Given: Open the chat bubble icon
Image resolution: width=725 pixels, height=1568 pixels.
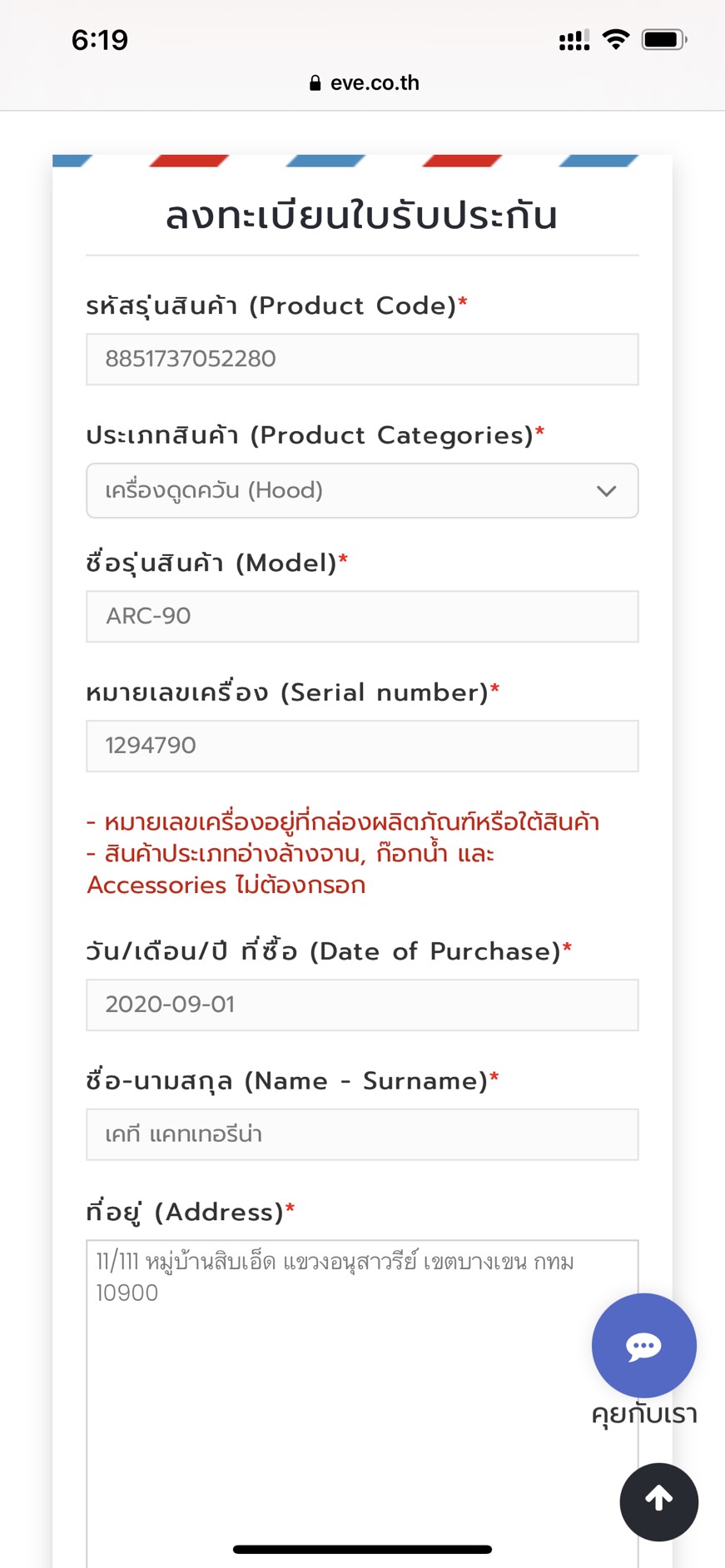Looking at the screenshot, I should coord(643,1345).
